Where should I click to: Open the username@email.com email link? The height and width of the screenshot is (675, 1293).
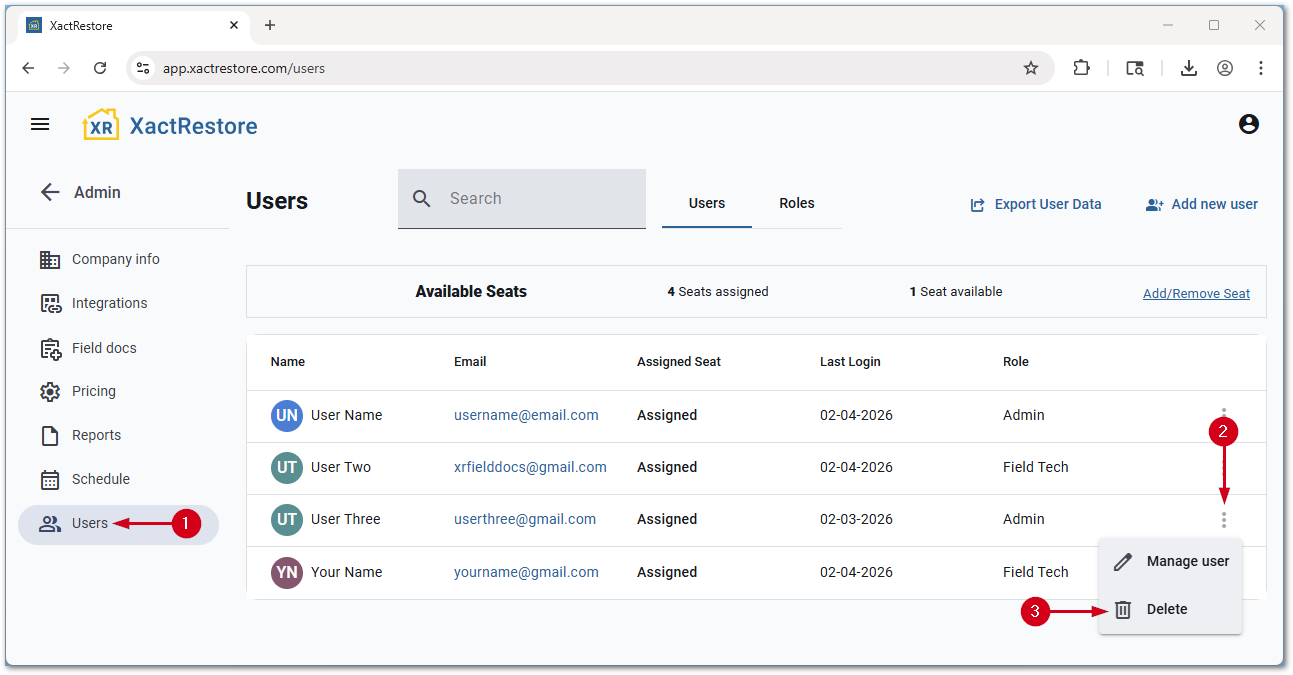(x=526, y=415)
